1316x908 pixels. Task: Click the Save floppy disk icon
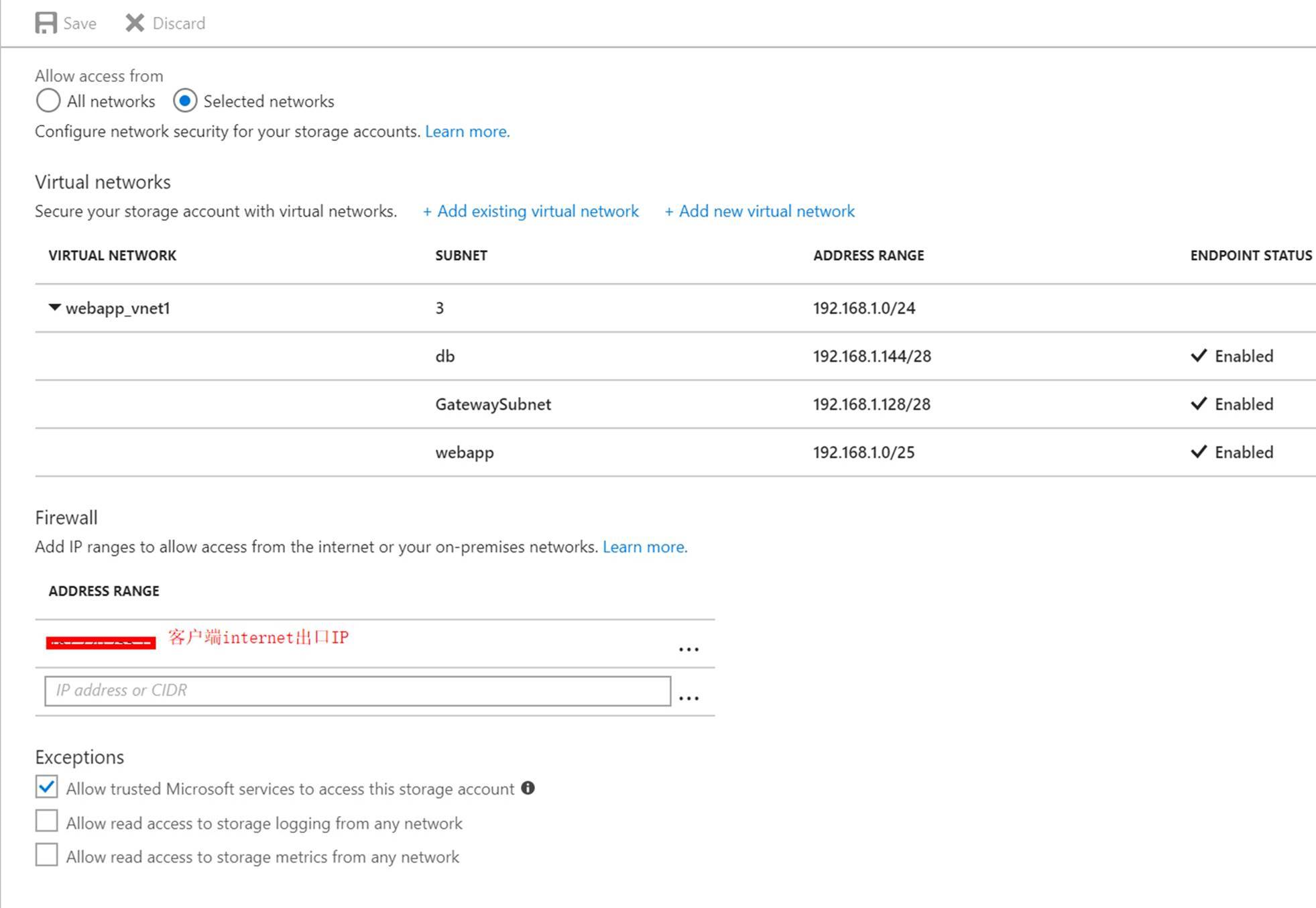point(46,23)
